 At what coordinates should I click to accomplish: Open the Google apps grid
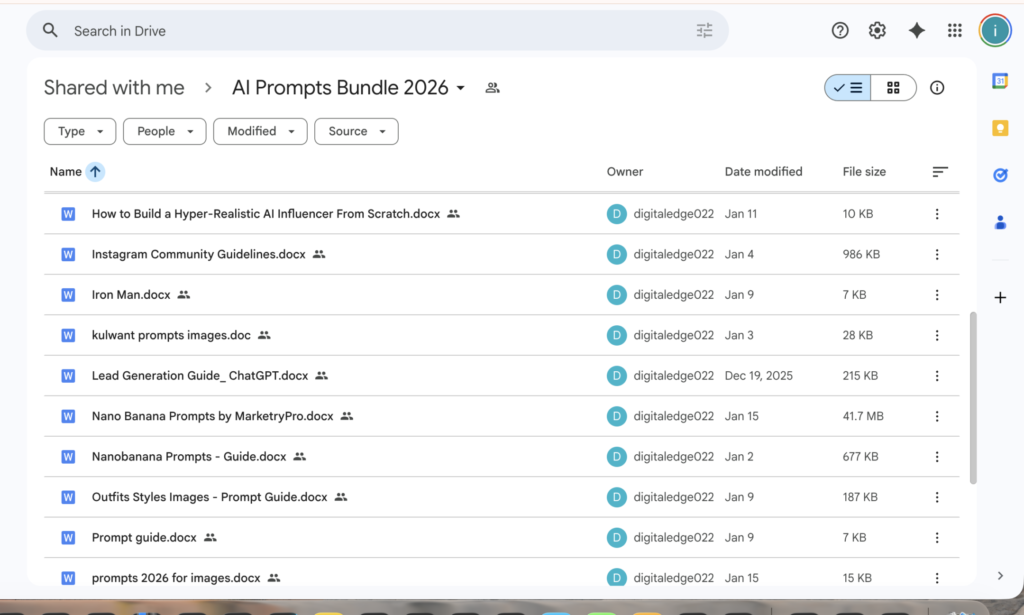(954, 31)
